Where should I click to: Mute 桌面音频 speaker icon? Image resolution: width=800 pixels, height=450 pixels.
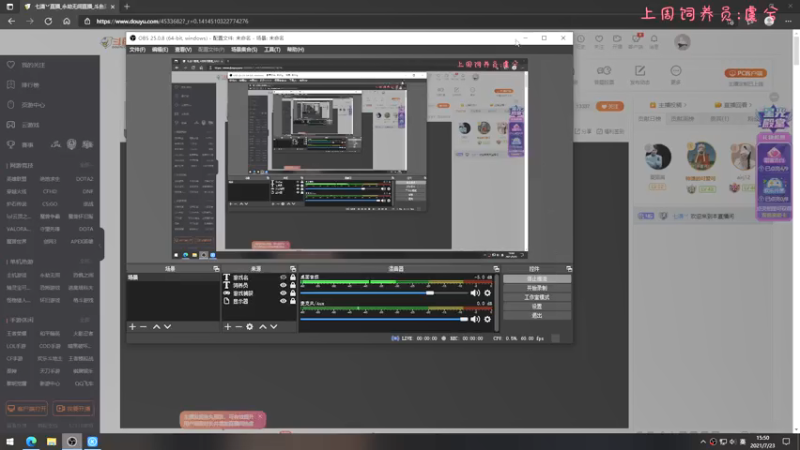(475, 293)
